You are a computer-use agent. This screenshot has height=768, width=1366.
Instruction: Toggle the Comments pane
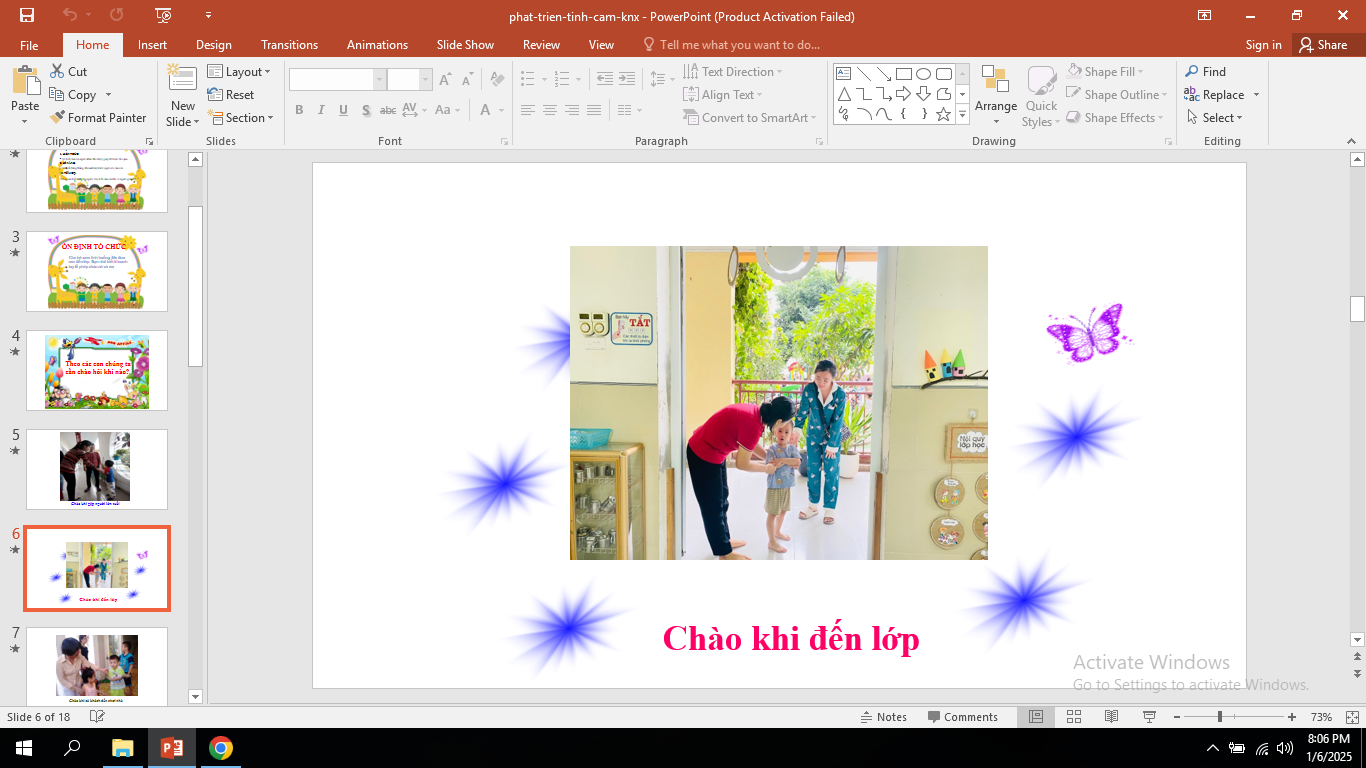[x=962, y=717]
